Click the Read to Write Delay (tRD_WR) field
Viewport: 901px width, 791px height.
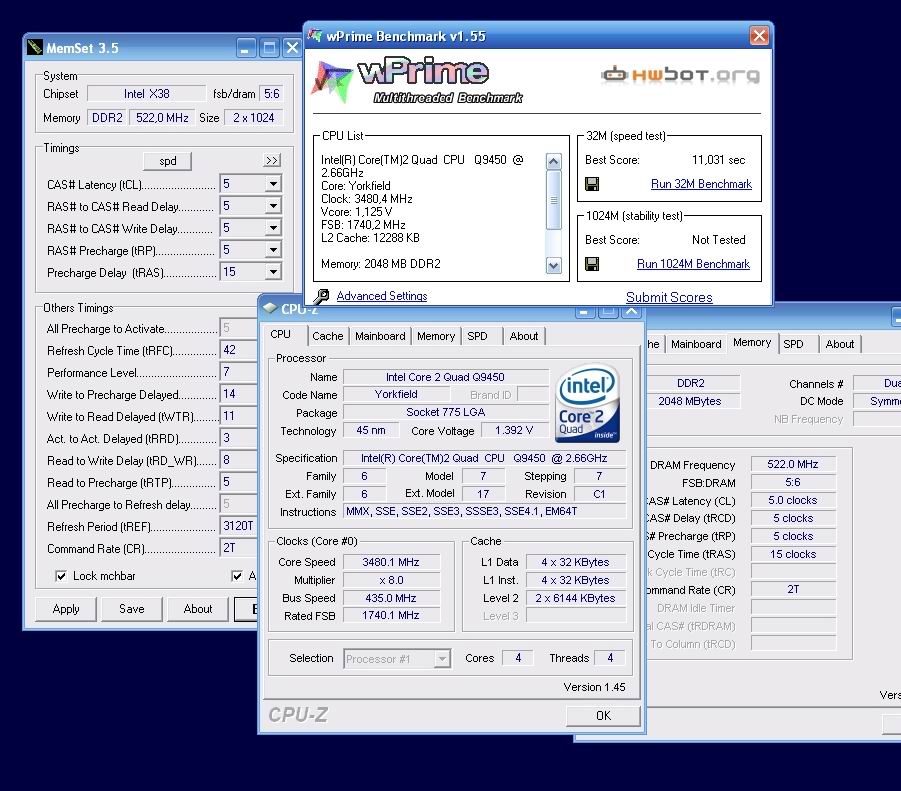238,460
